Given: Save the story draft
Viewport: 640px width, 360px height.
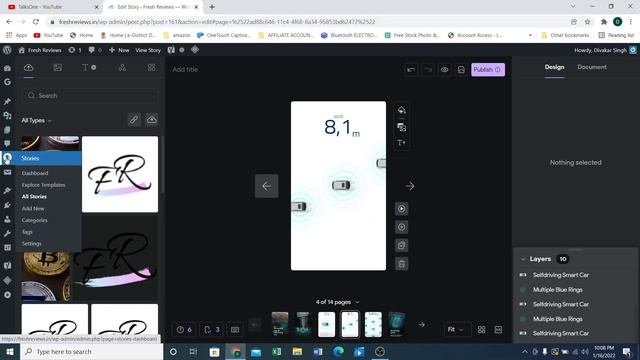Looking at the screenshot, I should 461,70.
